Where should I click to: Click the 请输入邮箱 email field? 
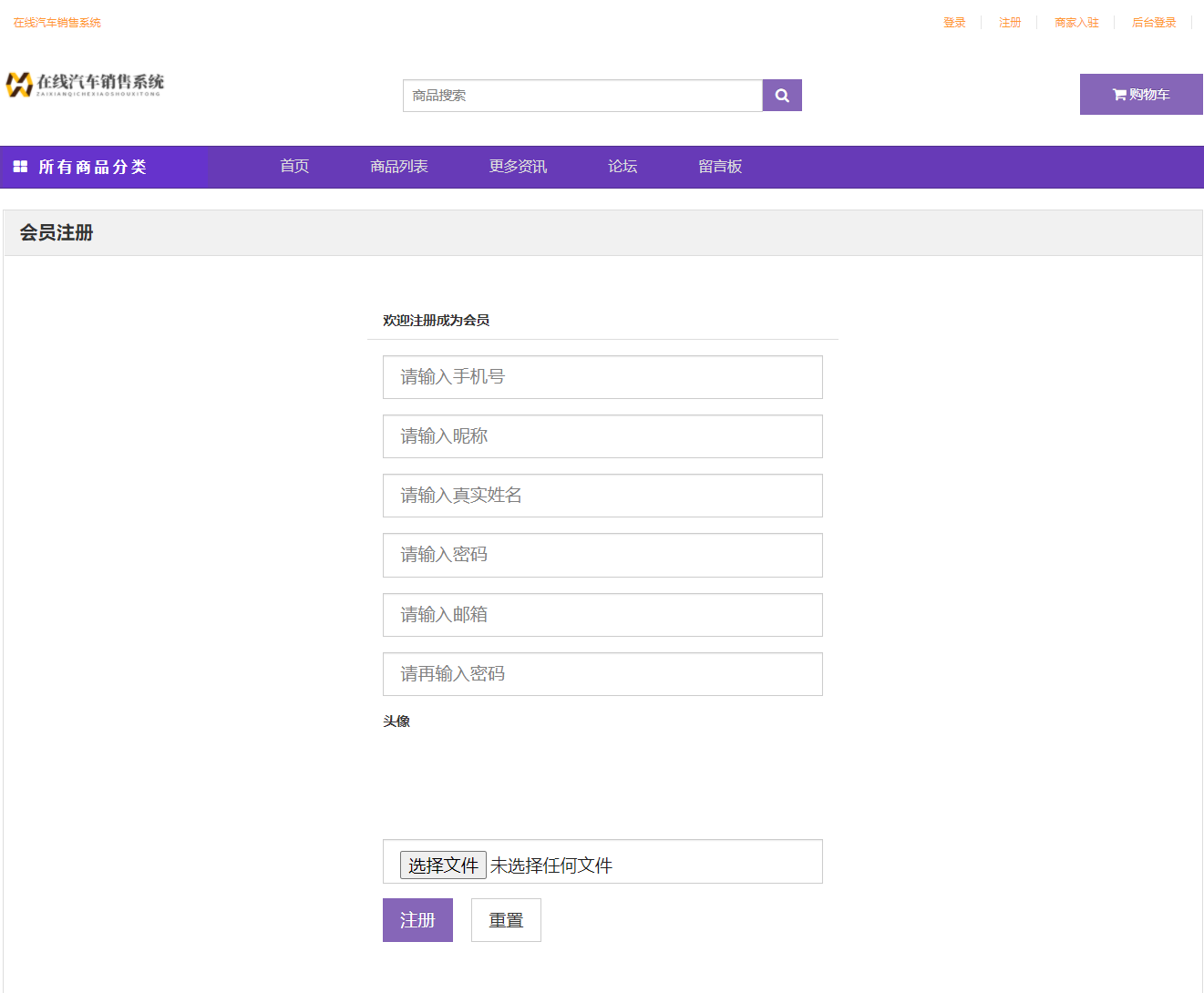pyautogui.click(x=602, y=615)
